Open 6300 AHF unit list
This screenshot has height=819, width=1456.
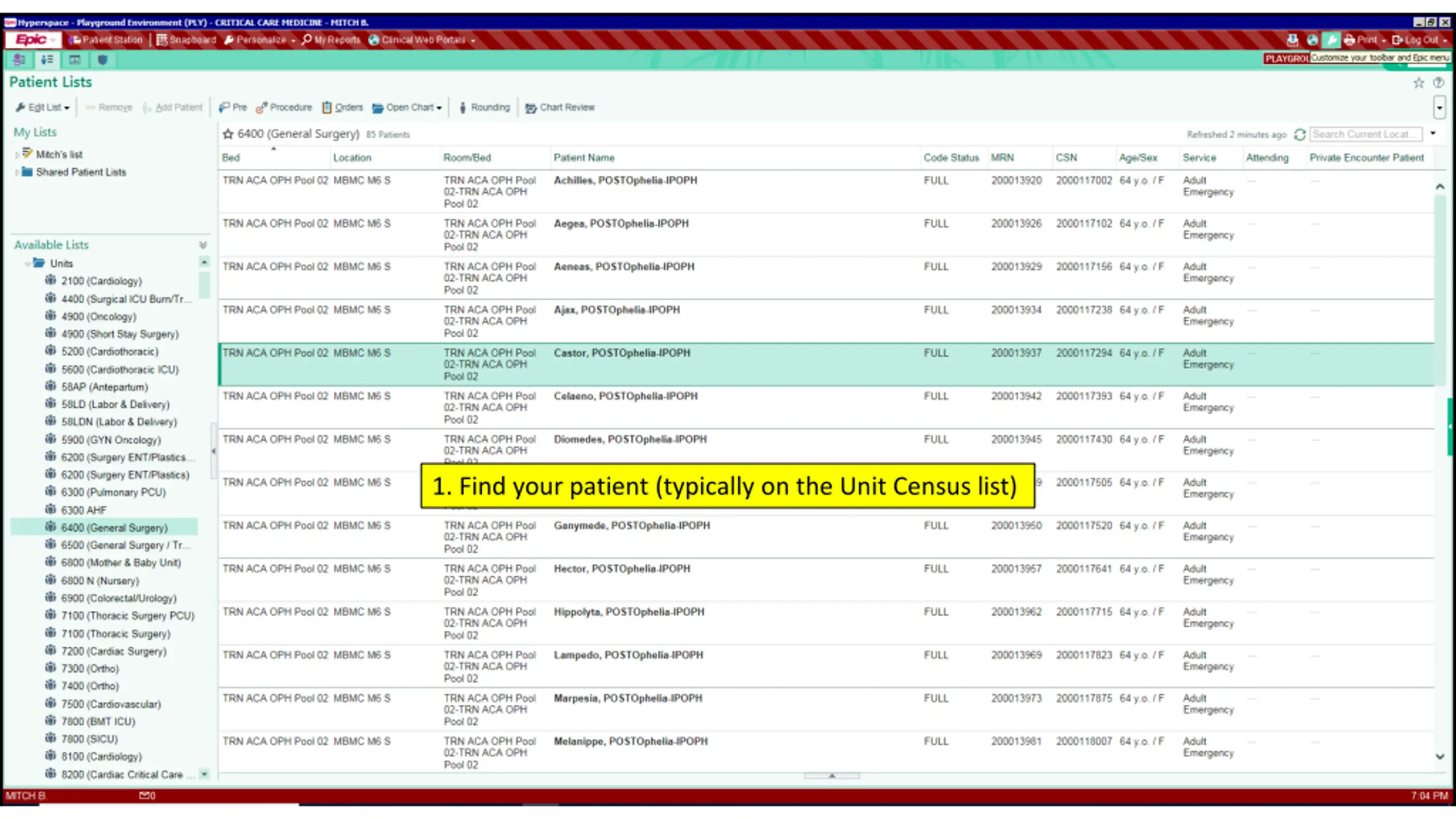[x=84, y=511]
